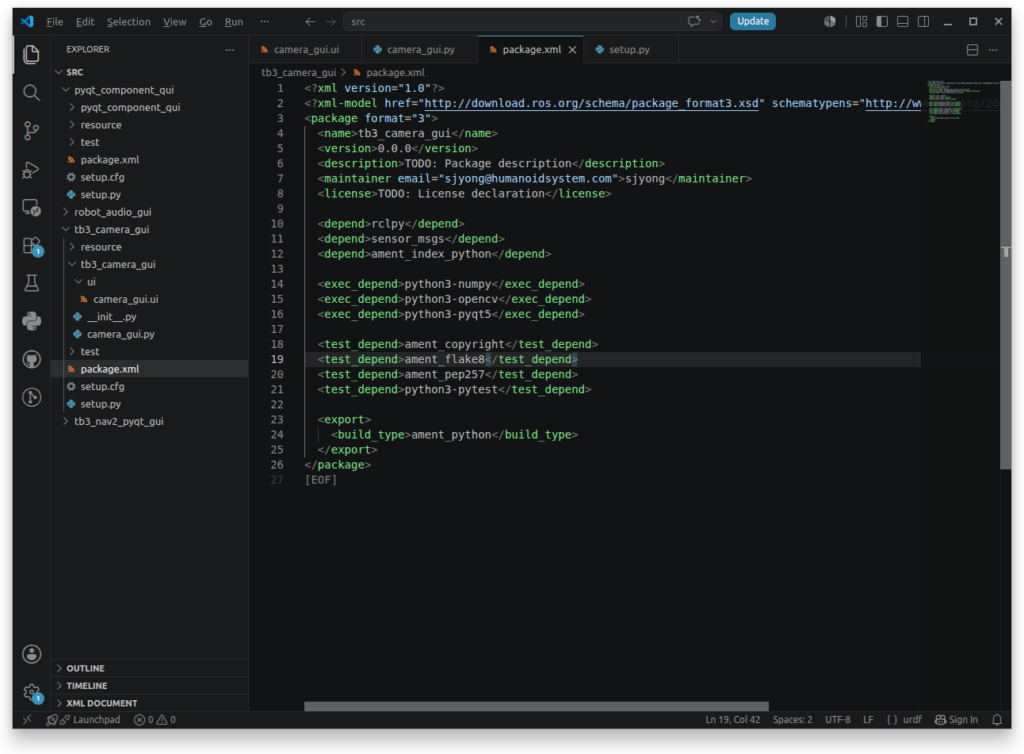This screenshot has width=1024, height=754.
Task: Open Explorer Views and More Actions ellipsis
Action: [230, 50]
